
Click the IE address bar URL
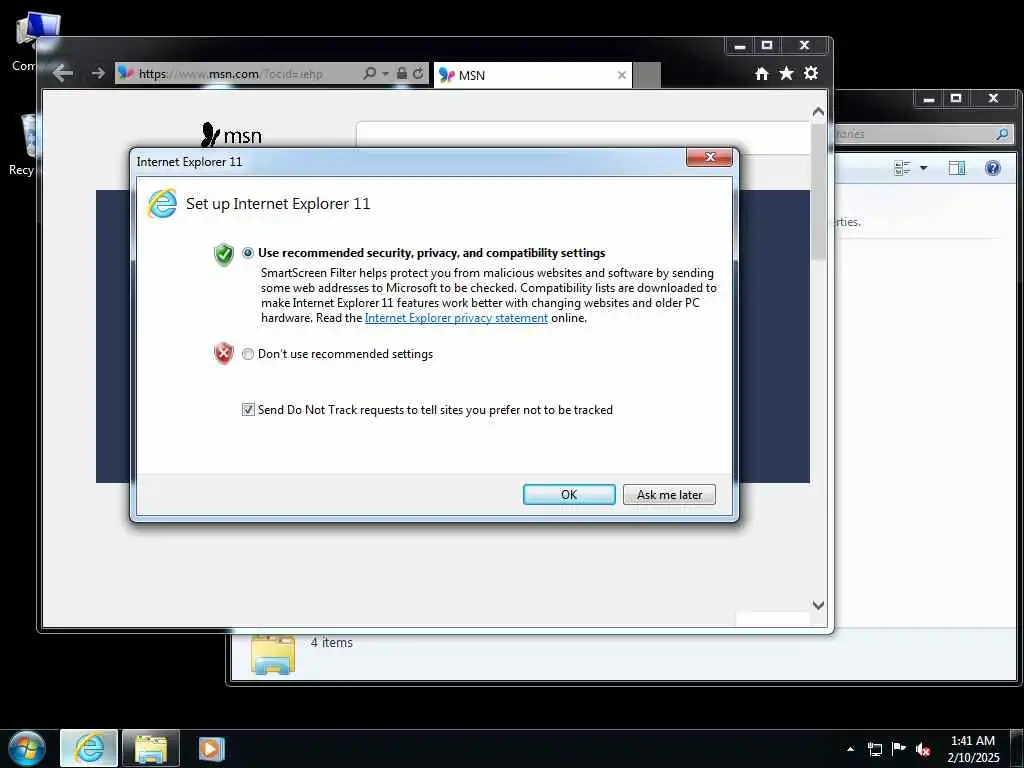click(x=231, y=74)
